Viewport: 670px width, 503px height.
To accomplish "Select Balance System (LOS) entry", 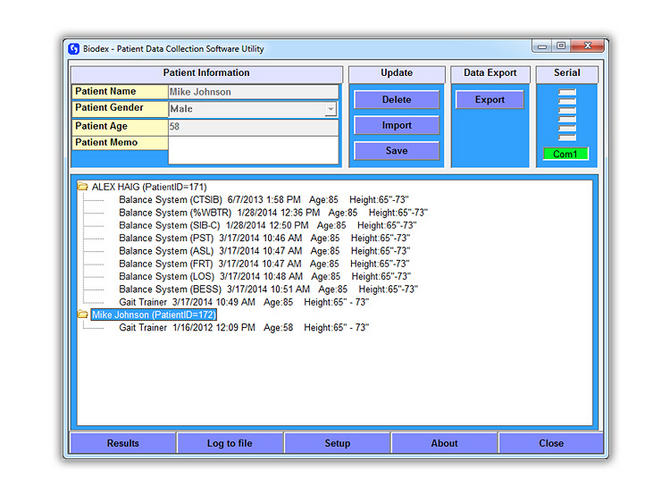I will pos(265,277).
